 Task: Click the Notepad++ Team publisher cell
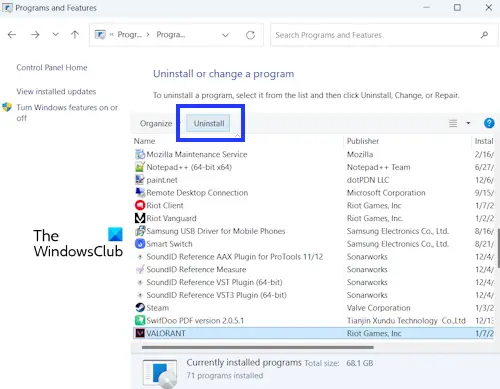tap(378, 167)
